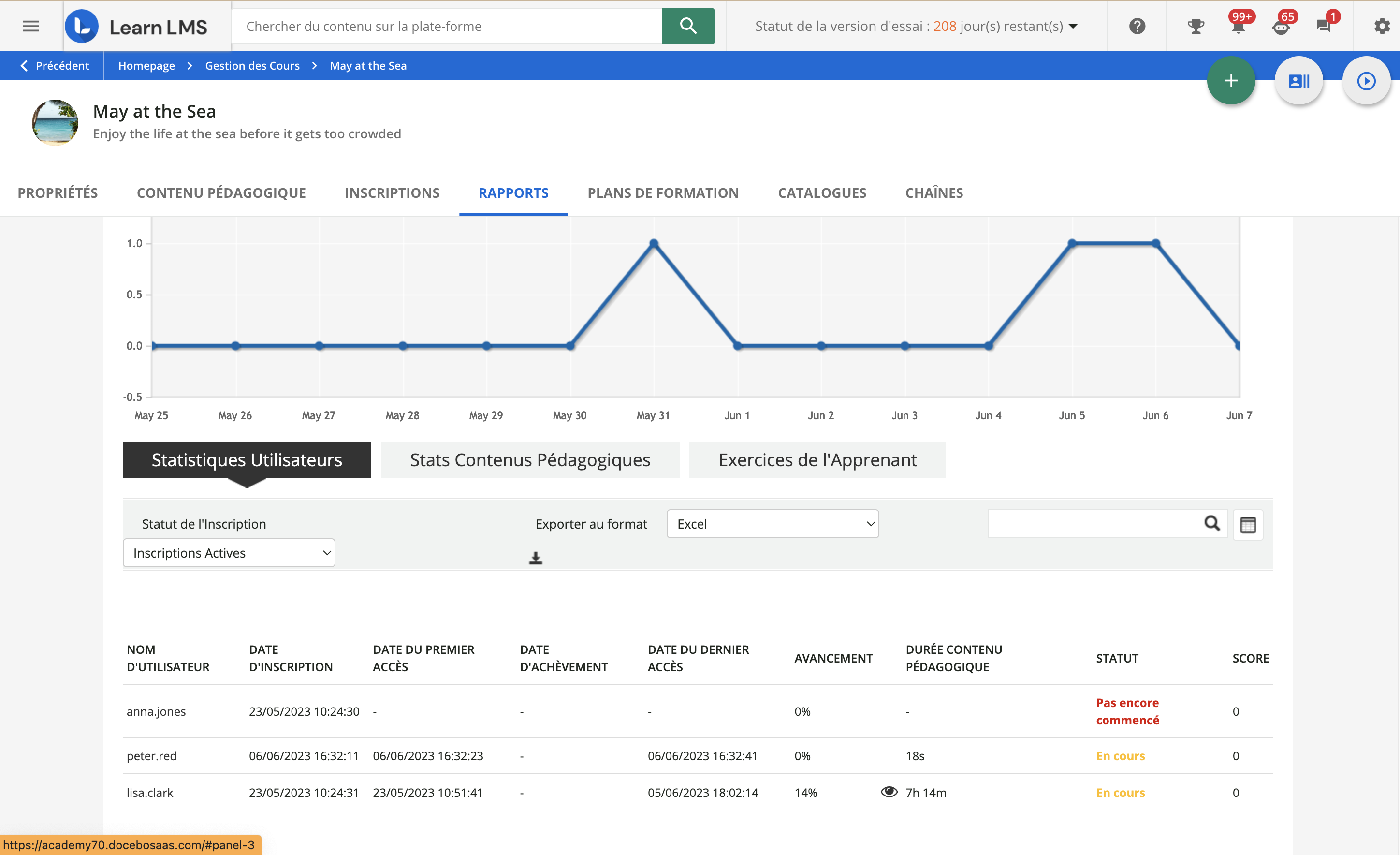Click the table search magnifier icon
Image resolution: width=1400 pixels, height=855 pixels.
click(x=1212, y=524)
